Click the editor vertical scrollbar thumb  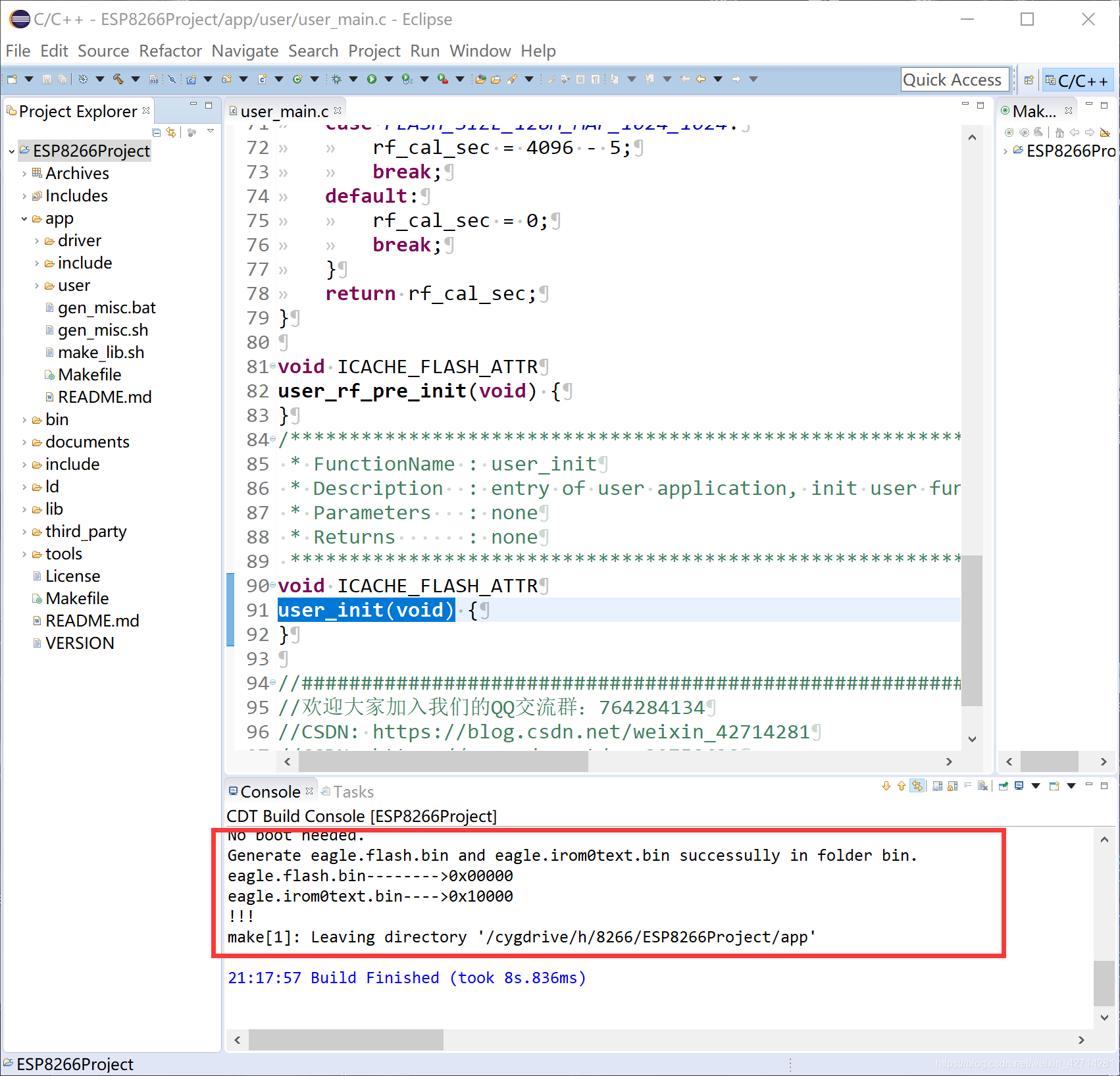pyautogui.click(x=972, y=630)
